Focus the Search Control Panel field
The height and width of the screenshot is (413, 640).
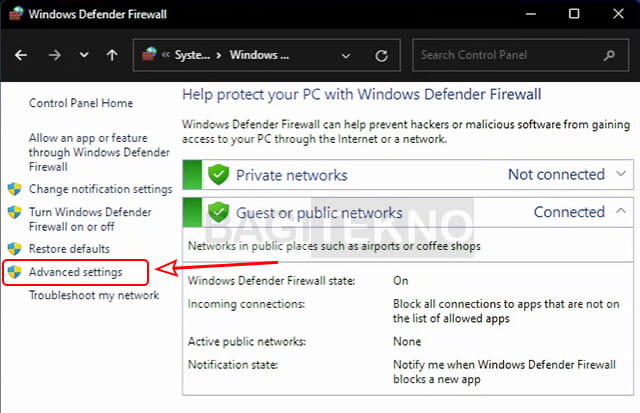(515, 55)
